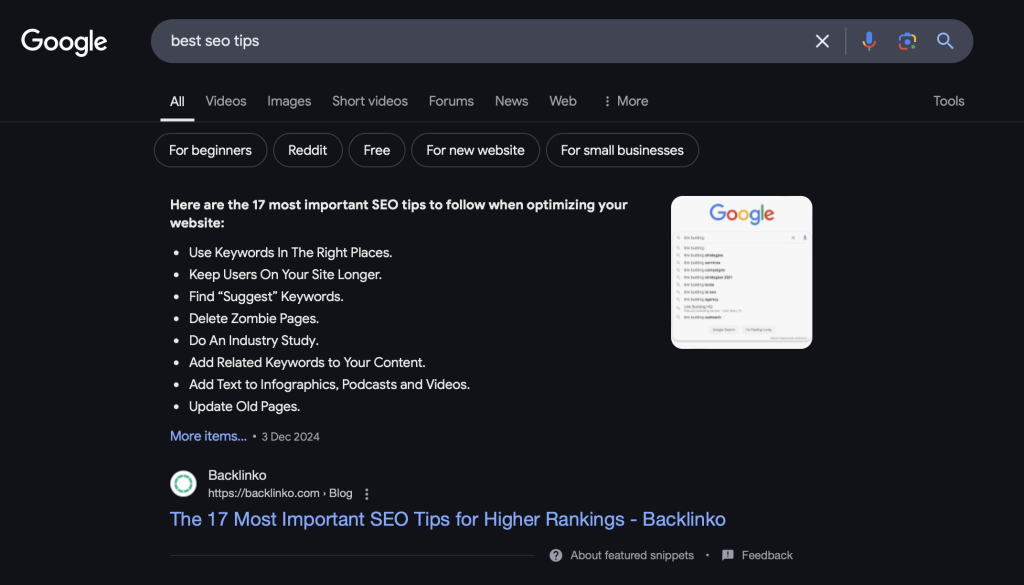The width and height of the screenshot is (1024, 585).
Task: Open the Web results tab
Action: tap(563, 101)
